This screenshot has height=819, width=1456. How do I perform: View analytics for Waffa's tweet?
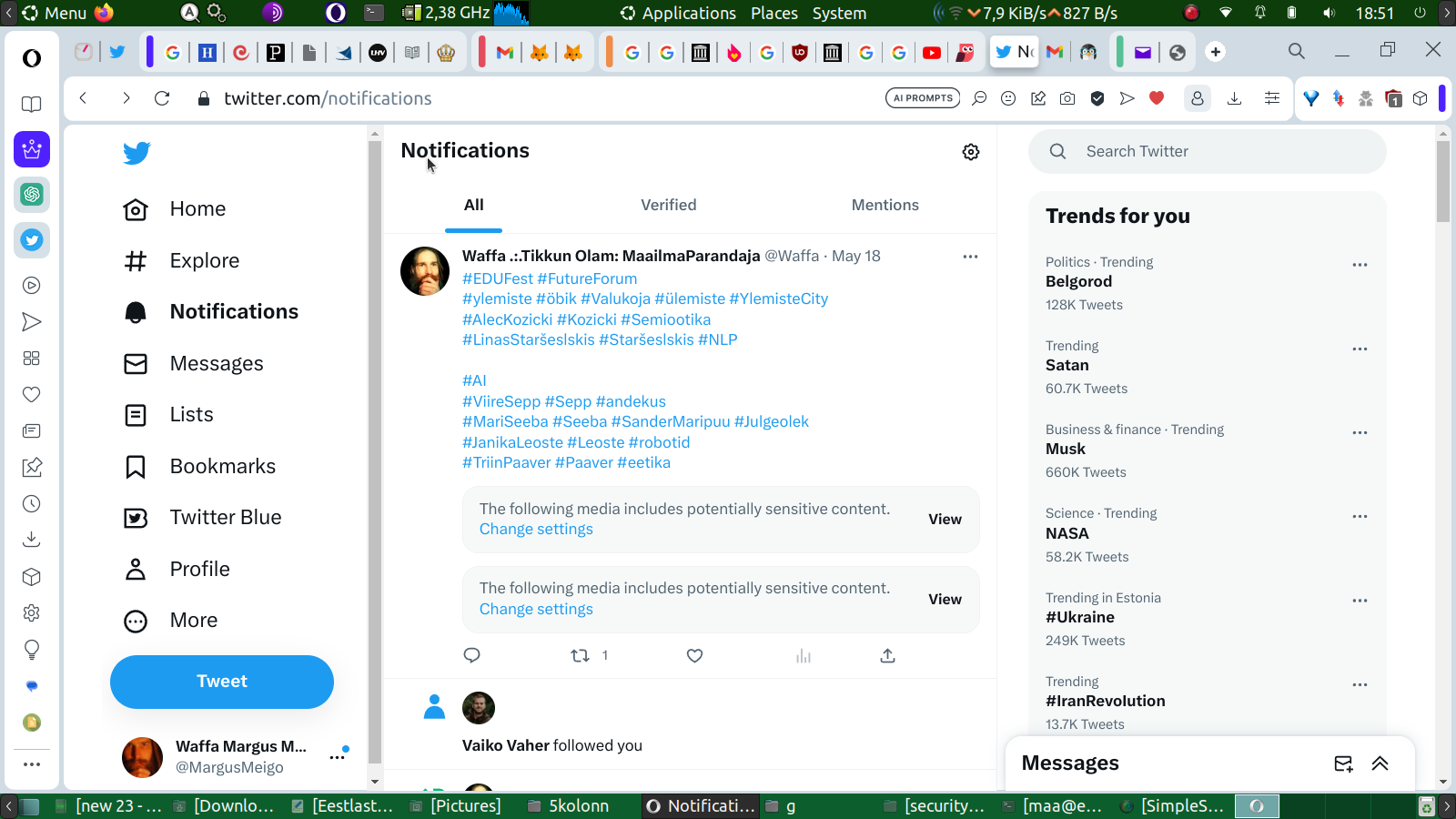804,655
